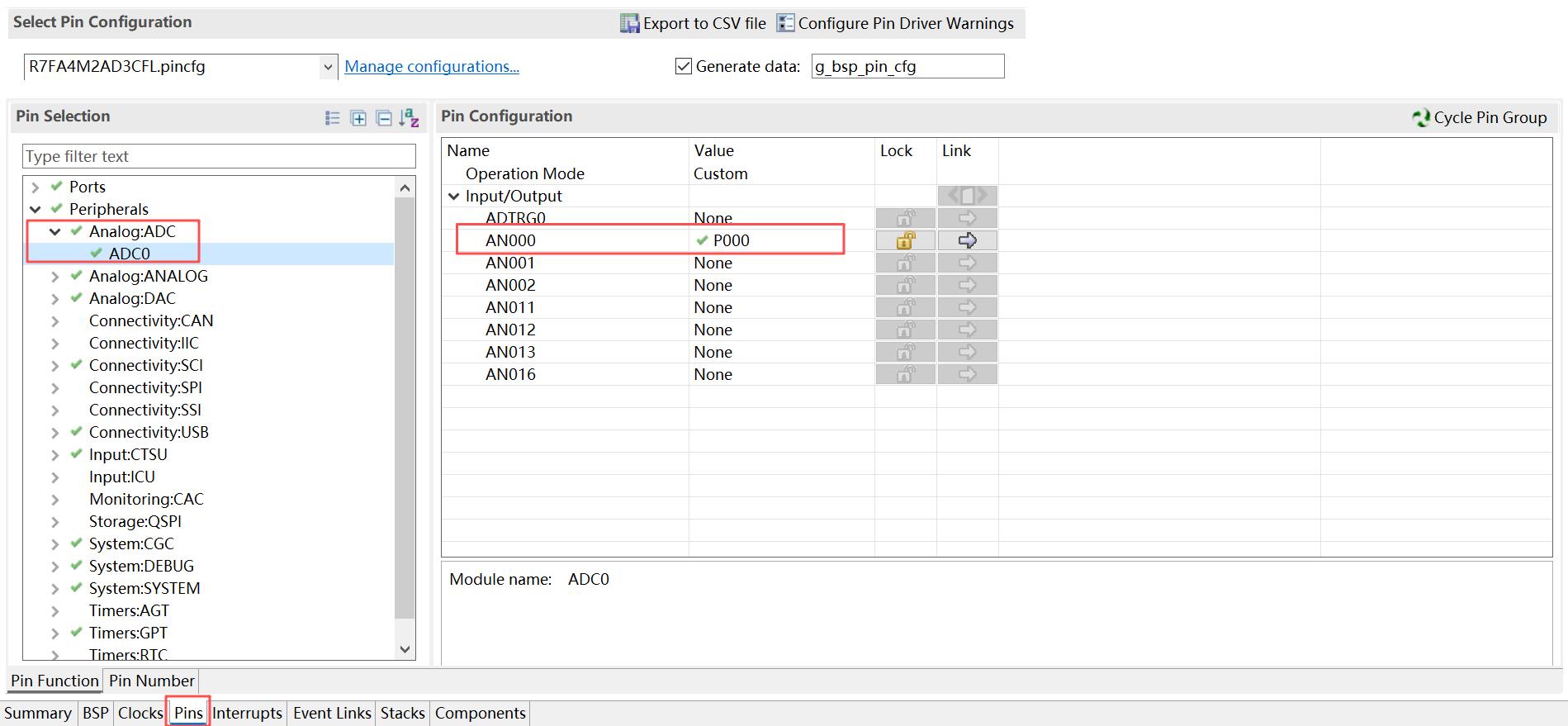Viewport: 1568px width, 726px height.
Task: Click the pin group cycle control in Input/Output row
Action: 968,196
